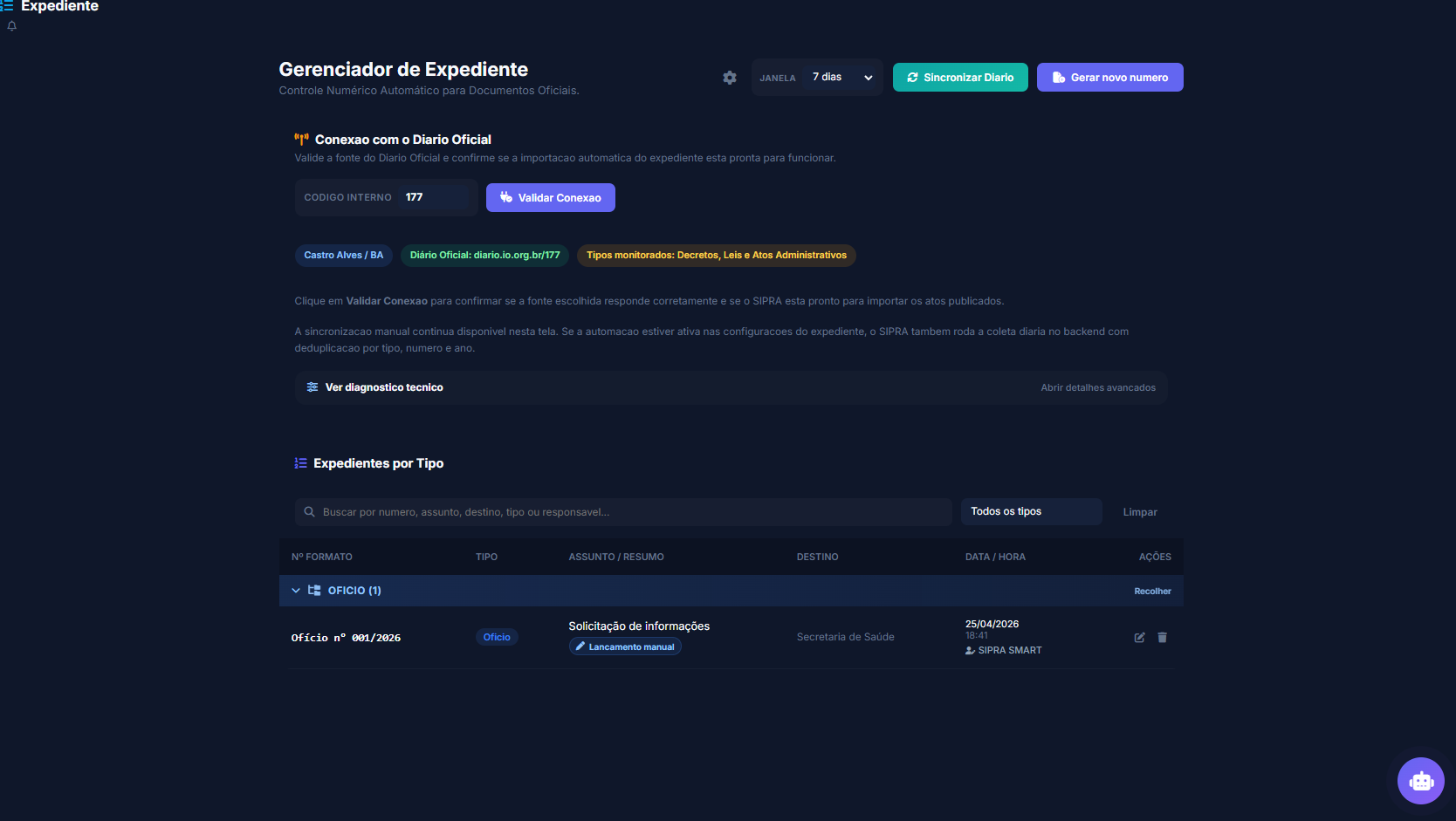Open the chatbot assistant robot icon

point(1421,781)
